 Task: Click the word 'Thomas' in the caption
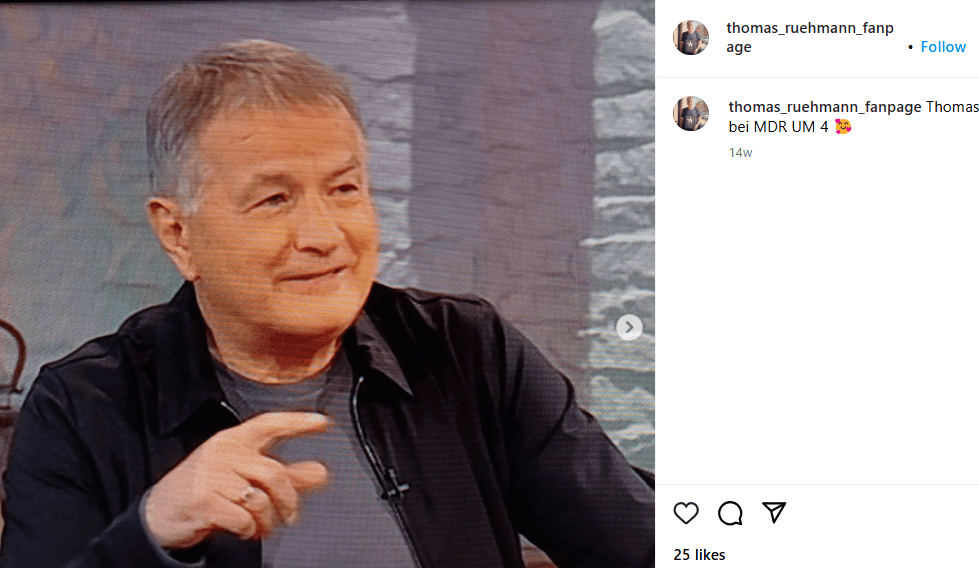tap(952, 107)
